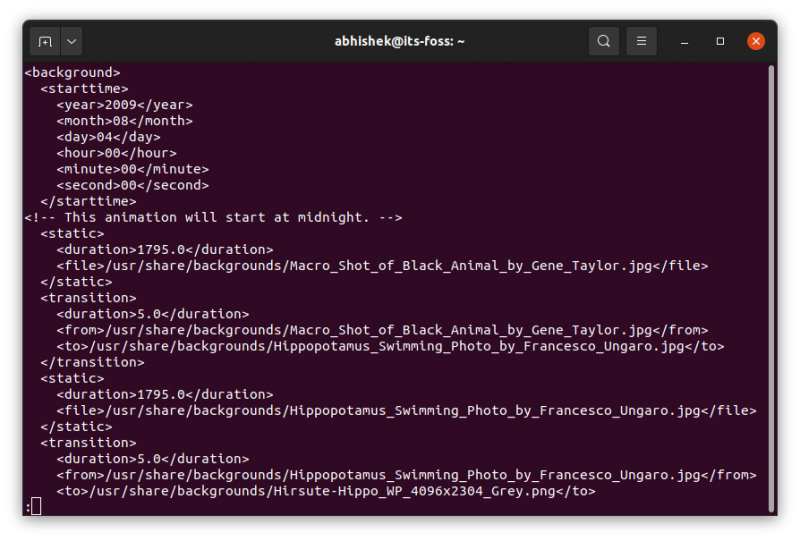Open a new terminal tab
Image resolution: width=800 pixels, height=541 pixels.
pyautogui.click(x=45, y=41)
